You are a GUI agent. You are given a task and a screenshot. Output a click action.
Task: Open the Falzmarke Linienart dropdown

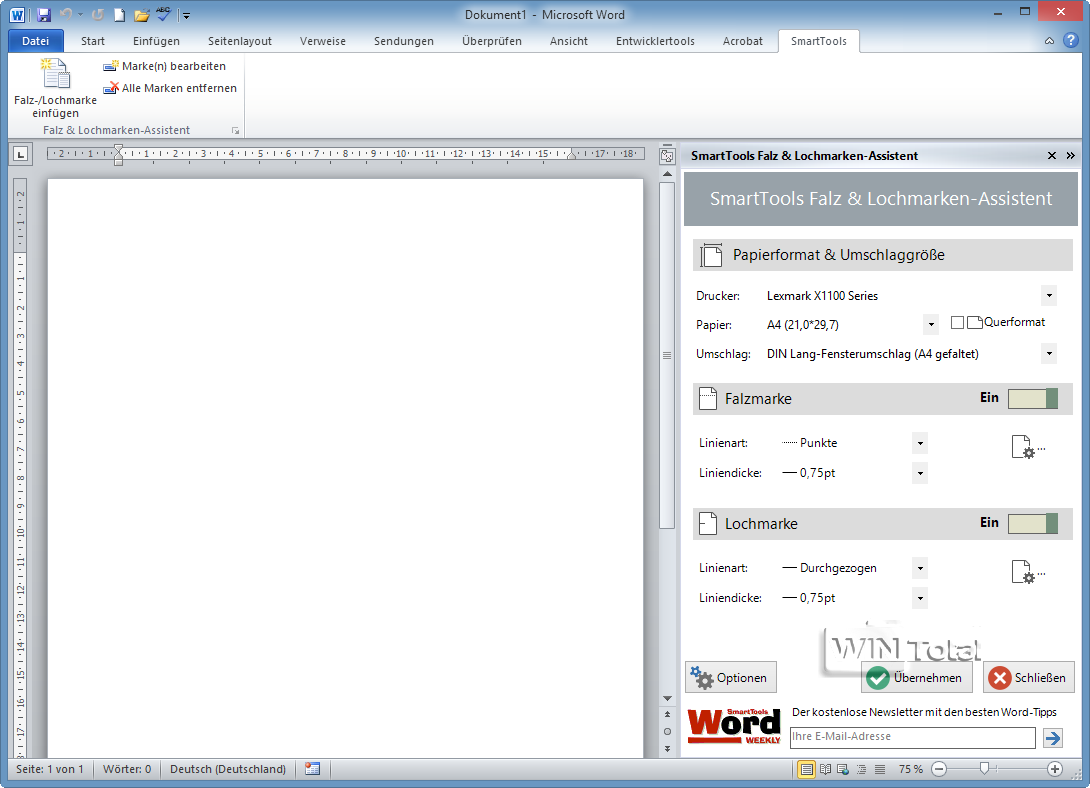point(920,443)
